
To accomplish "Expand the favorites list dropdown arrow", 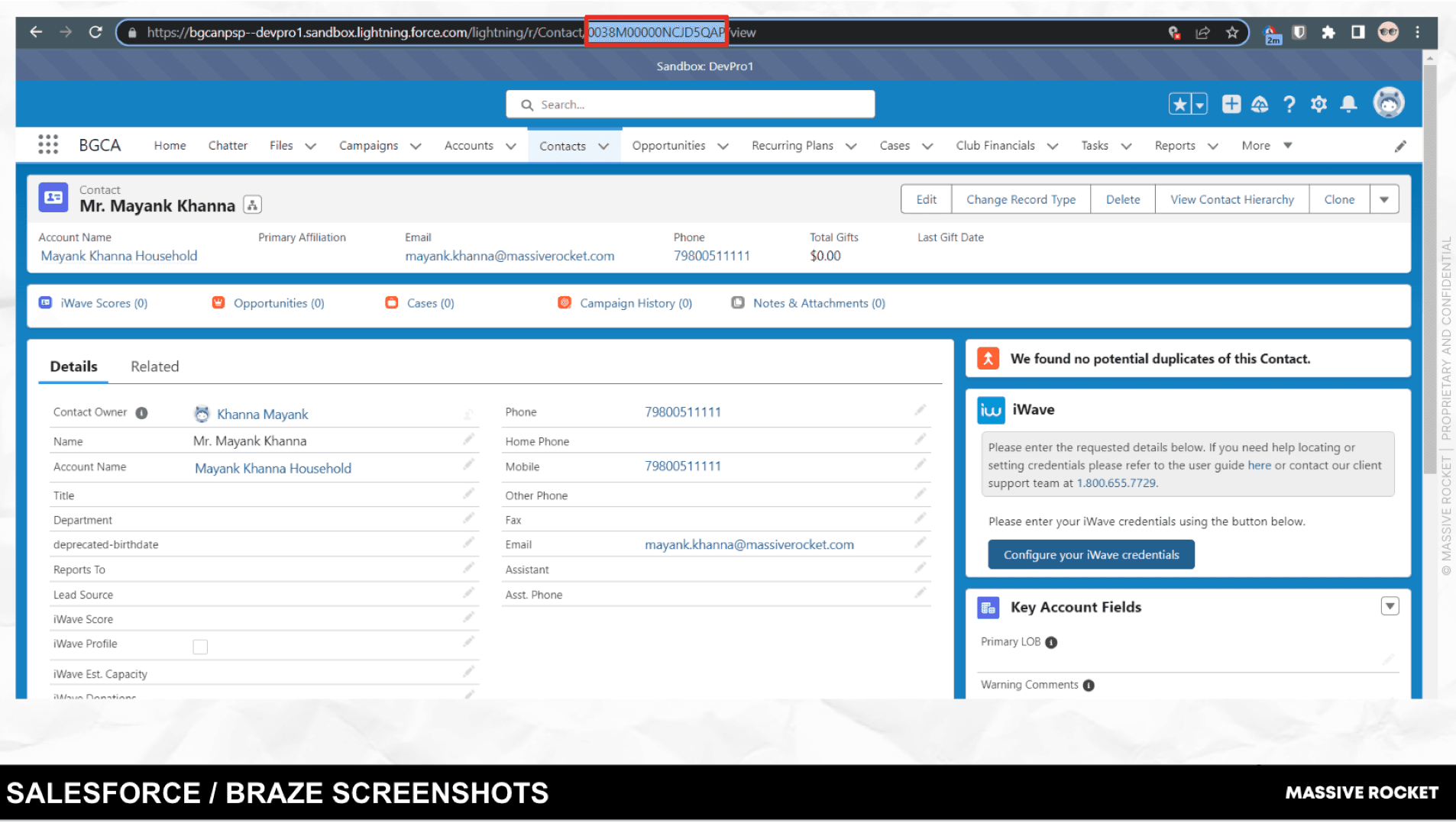I will pyautogui.click(x=1199, y=104).
